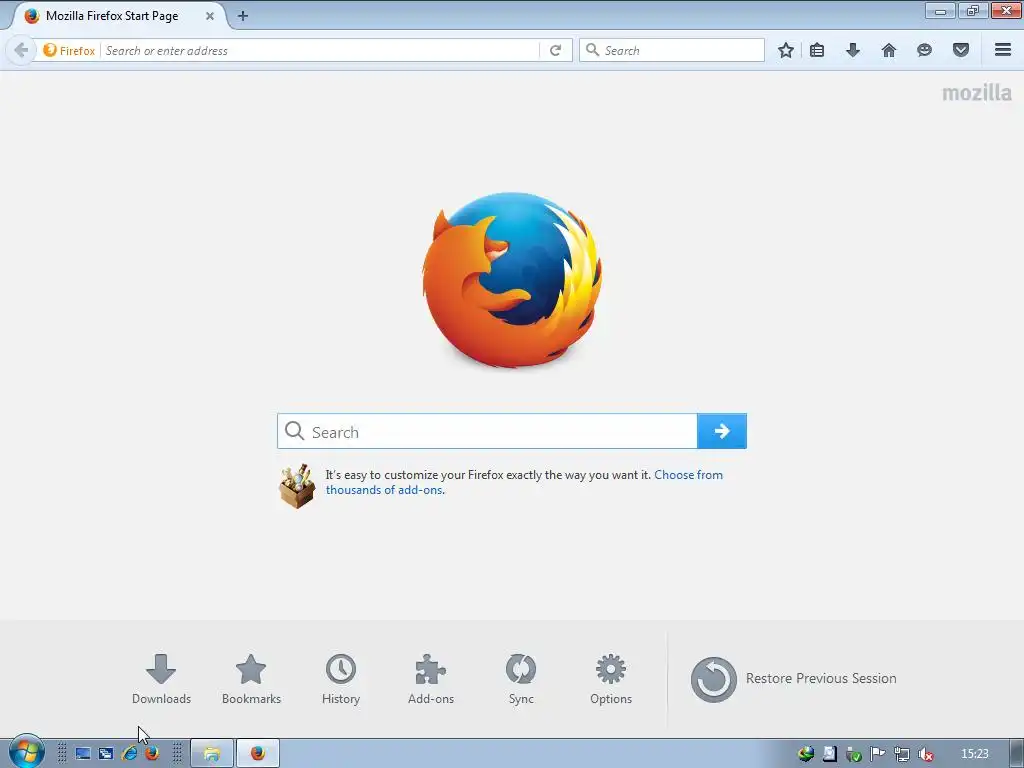Open Options from start page launcher
Screen dimensions: 1024x768
pyautogui.click(x=611, y=679)
